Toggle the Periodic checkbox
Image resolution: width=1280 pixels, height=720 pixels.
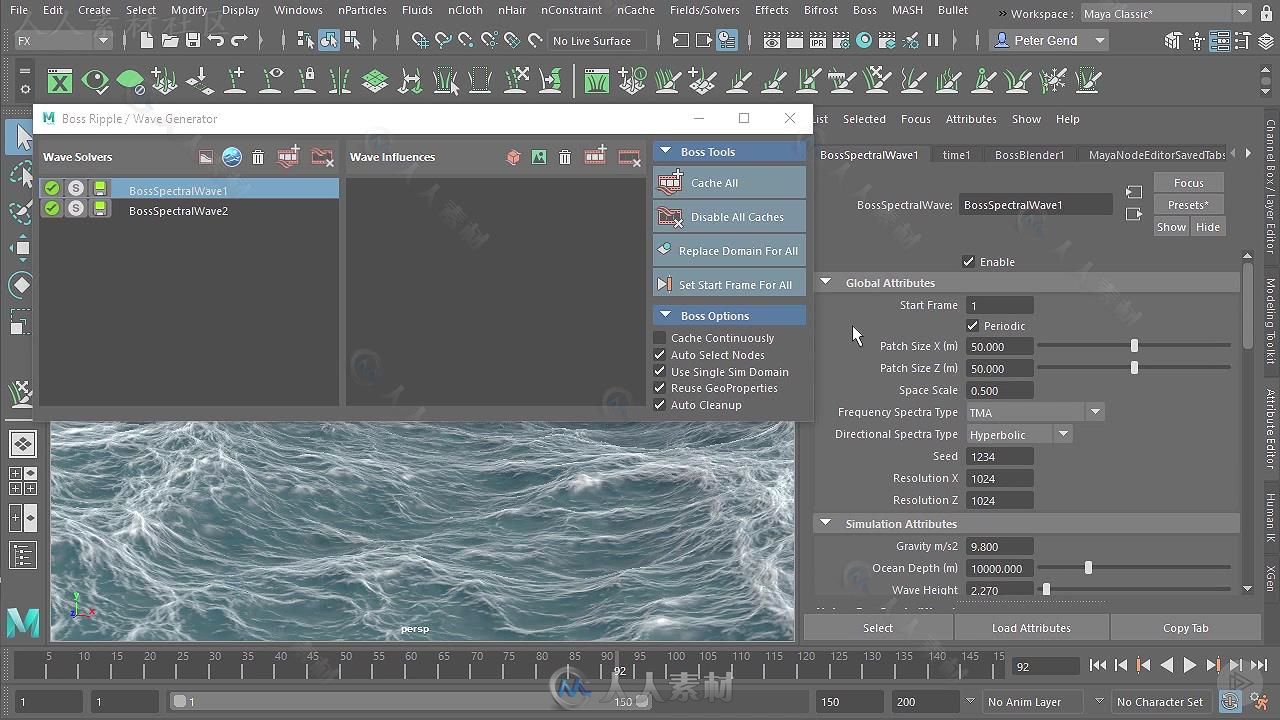pos(973,326)
